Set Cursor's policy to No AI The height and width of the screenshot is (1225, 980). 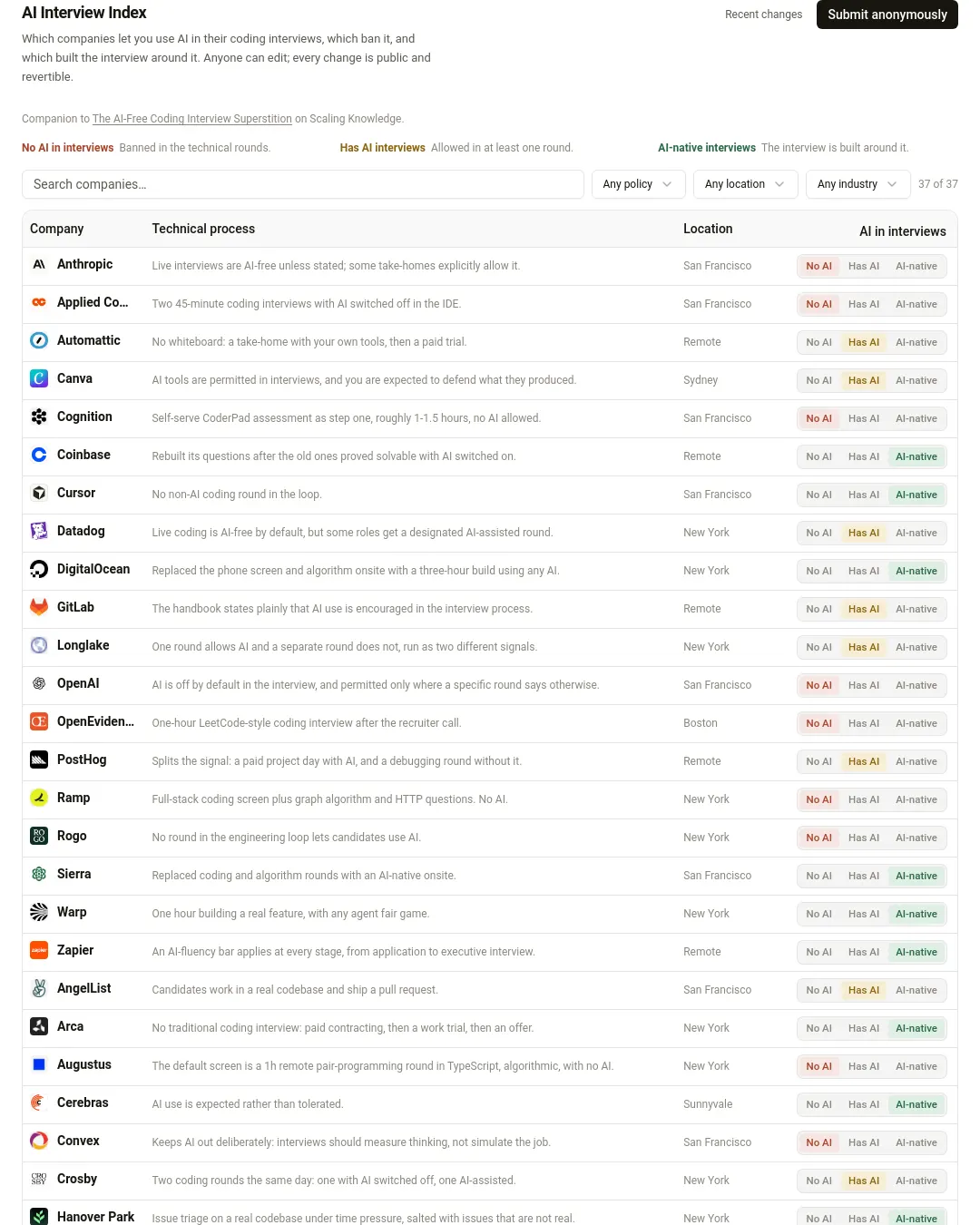[x=818, y=495]
